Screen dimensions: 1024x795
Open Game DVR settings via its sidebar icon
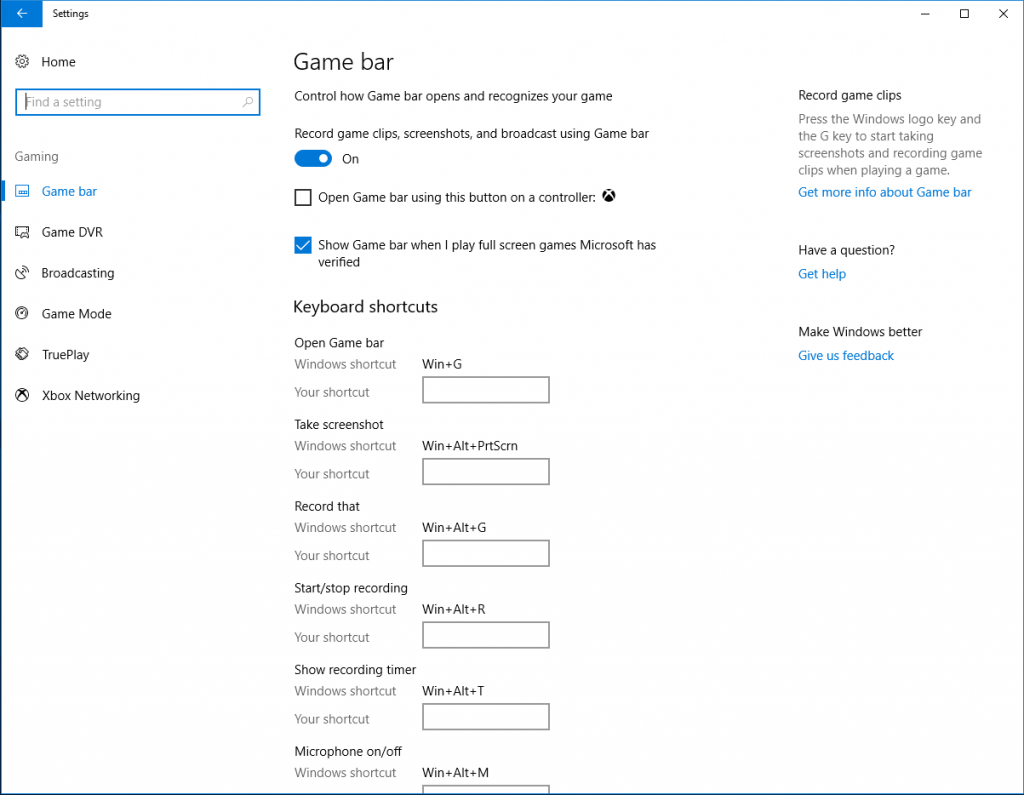point(22,232)
